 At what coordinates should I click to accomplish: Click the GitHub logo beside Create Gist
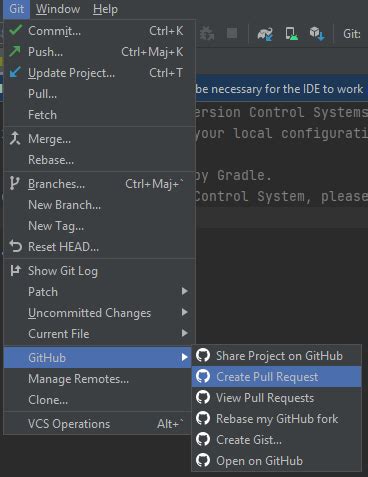tap(203, 439)
